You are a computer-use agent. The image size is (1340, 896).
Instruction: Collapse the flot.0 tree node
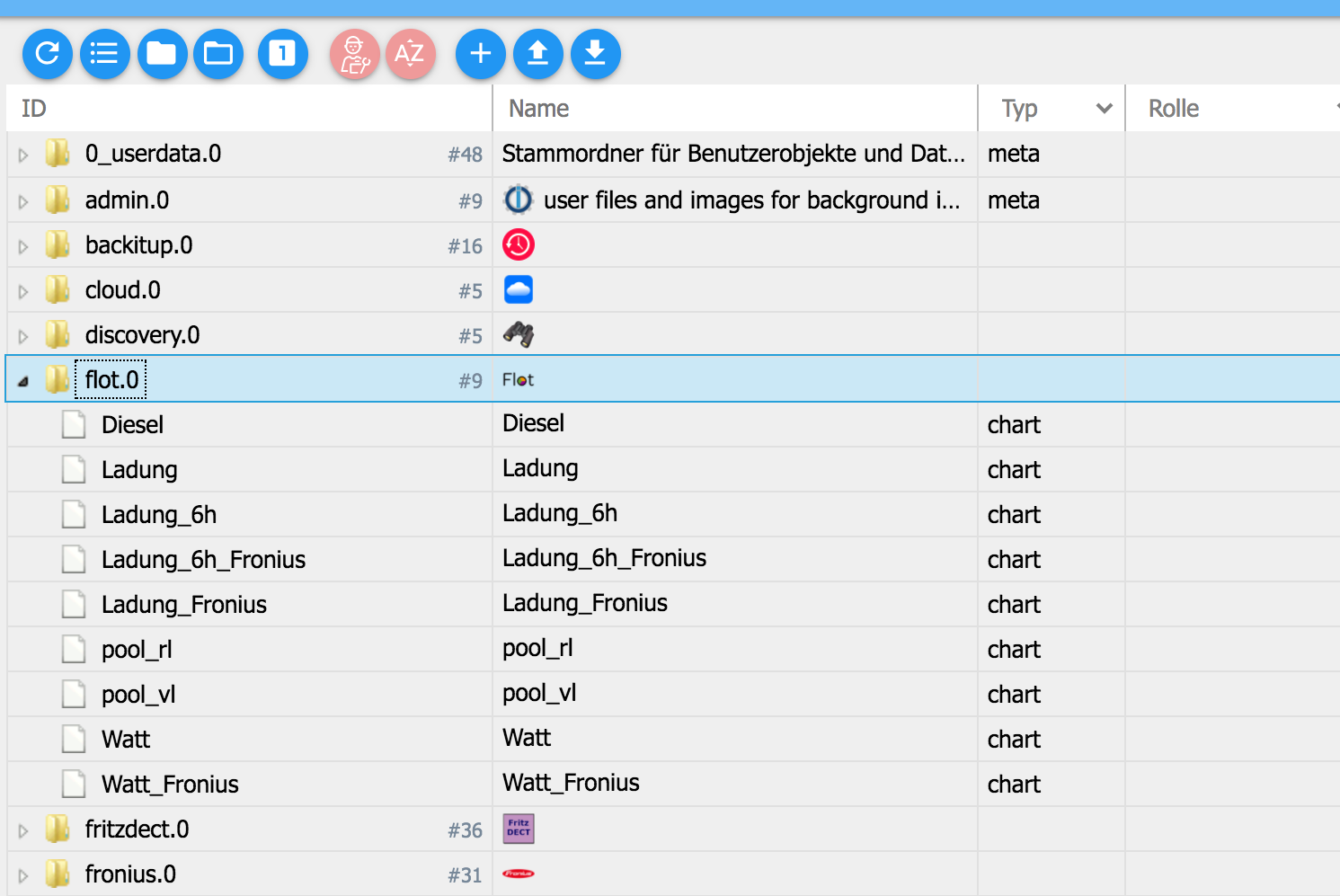pos(23,381)
